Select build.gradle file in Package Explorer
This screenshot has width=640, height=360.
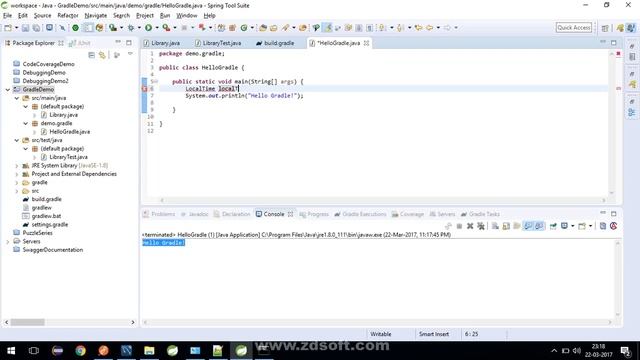click(x=47, y=199)
